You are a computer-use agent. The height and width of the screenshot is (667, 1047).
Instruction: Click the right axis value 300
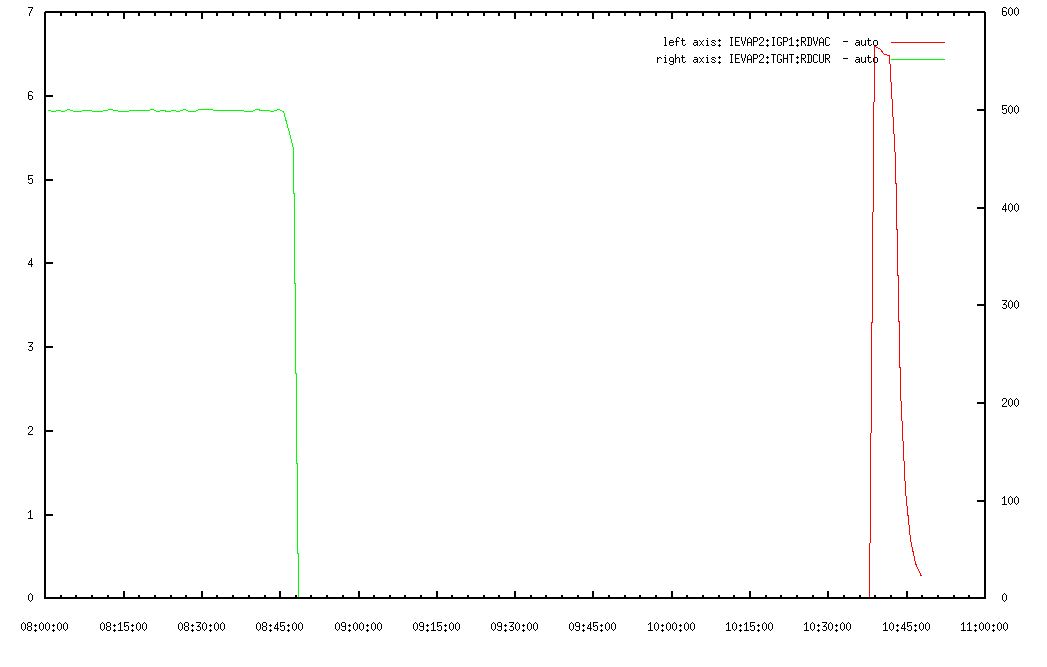(1010, 305)
